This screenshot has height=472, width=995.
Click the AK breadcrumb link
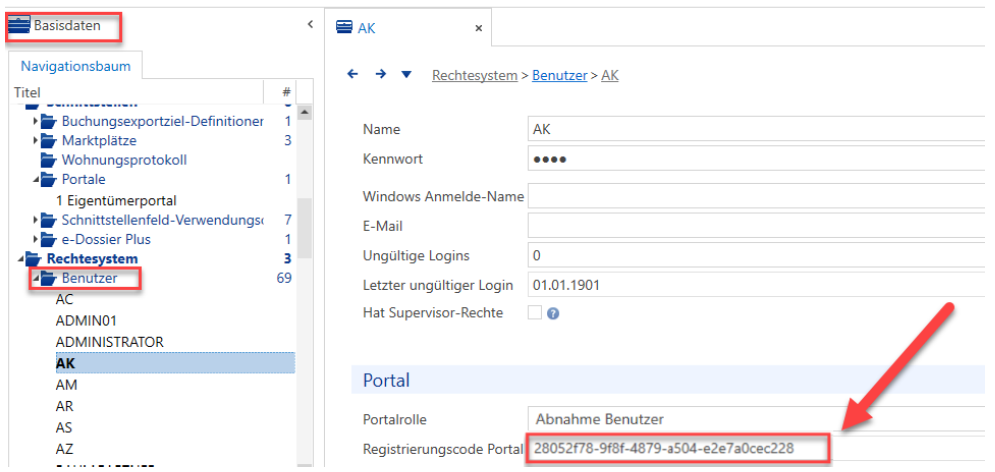click(x=610, y=75)
